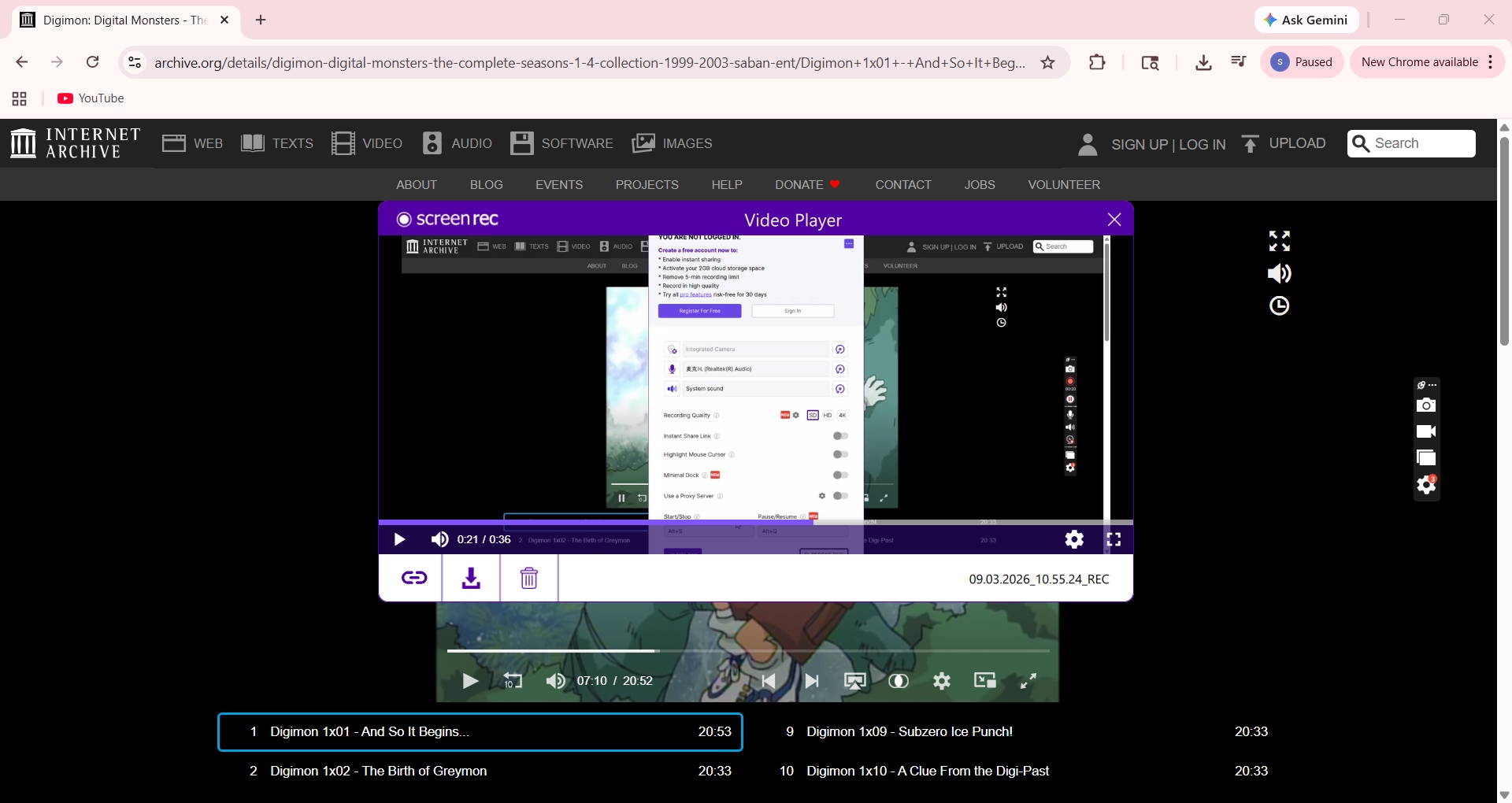
Task: Select the PROJECTS navigation item
Action: [x=647, y=184]
